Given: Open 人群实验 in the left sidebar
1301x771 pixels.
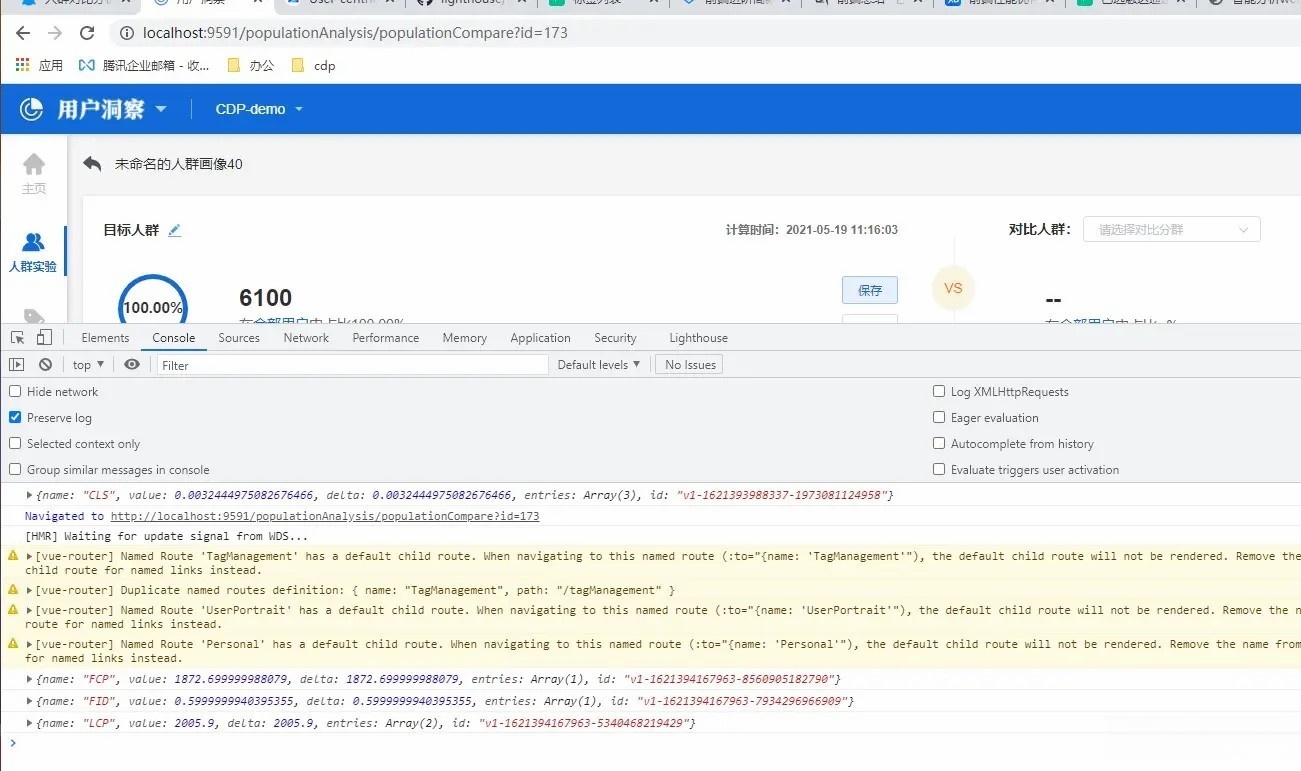Looking at the screenshot, I should 33,252.
